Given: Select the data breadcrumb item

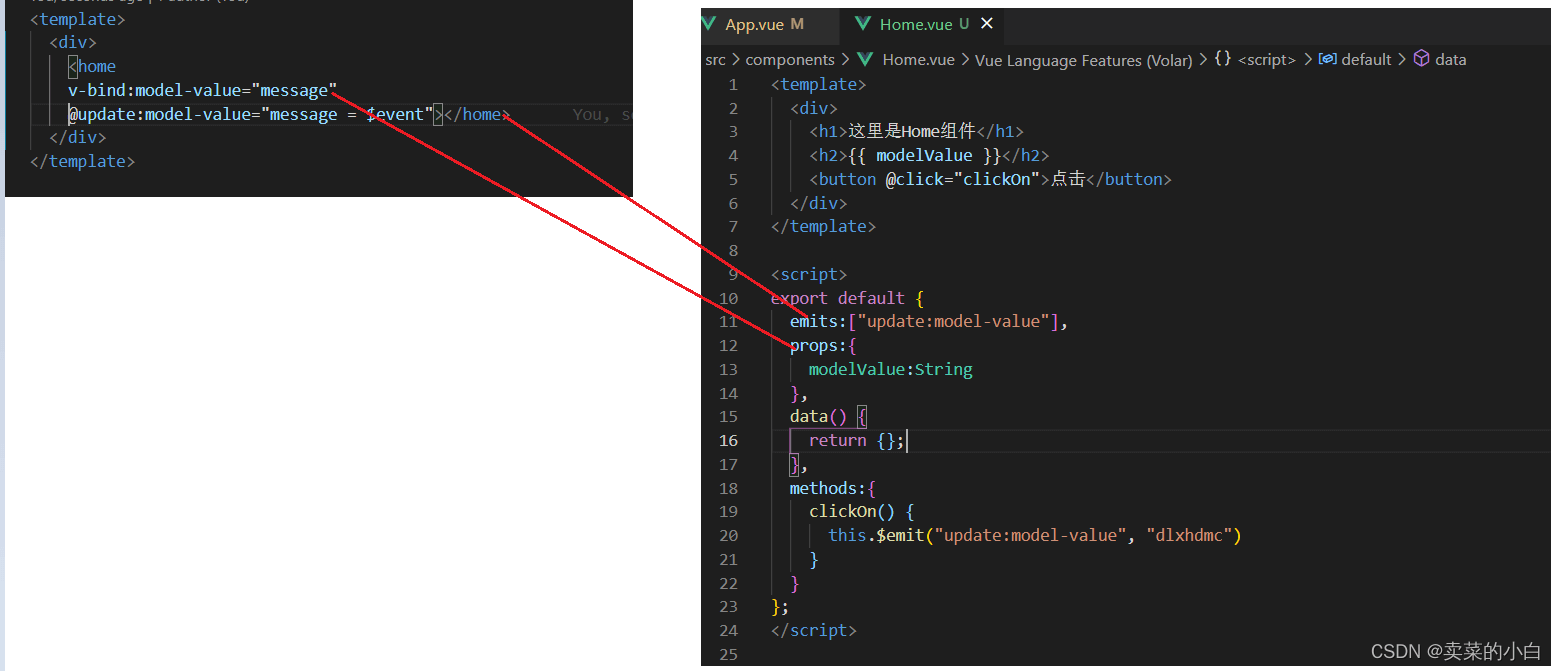Looking at the screenshot, I should pyautogui.click(x=1450, y=60).
